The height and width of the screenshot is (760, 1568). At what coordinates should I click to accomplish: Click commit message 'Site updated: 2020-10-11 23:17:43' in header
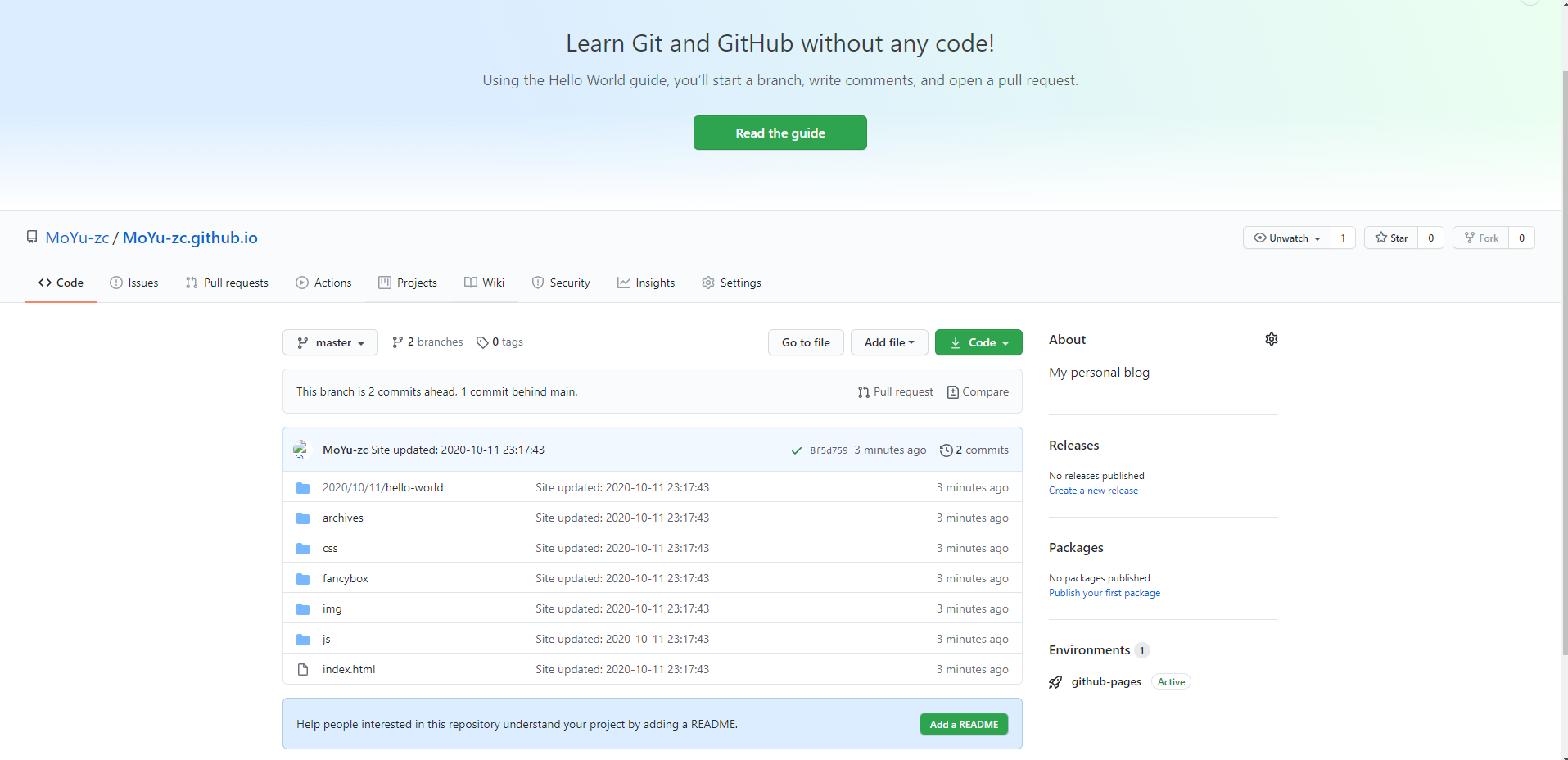[458, 450]
